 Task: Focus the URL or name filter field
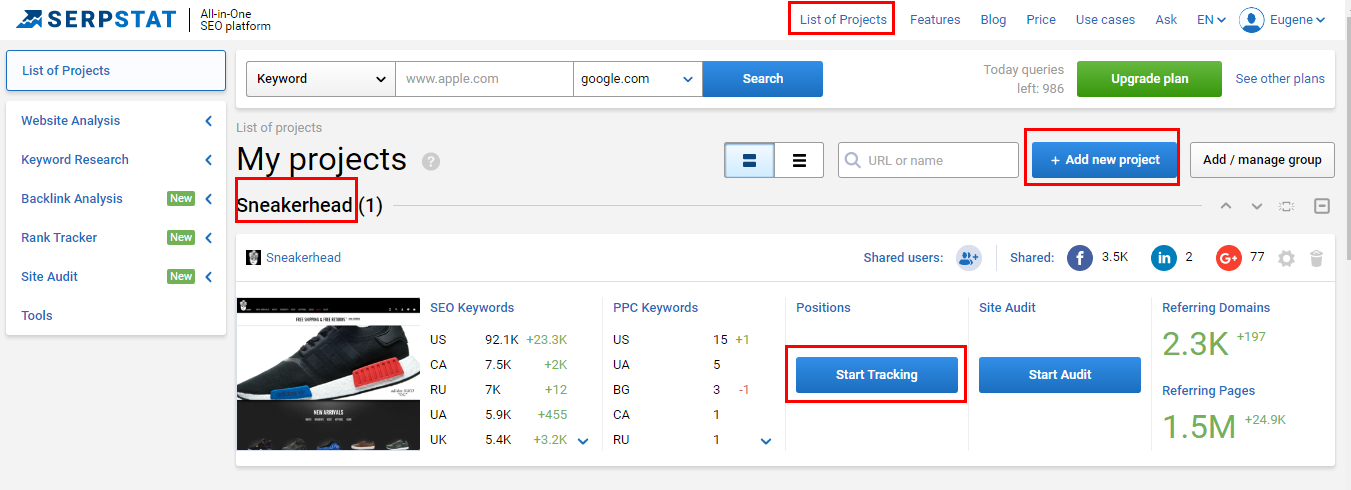tap(928, 160)
